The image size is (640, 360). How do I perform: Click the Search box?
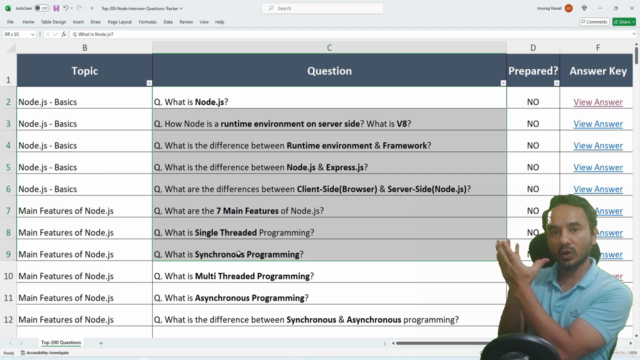tap(322, 8)
